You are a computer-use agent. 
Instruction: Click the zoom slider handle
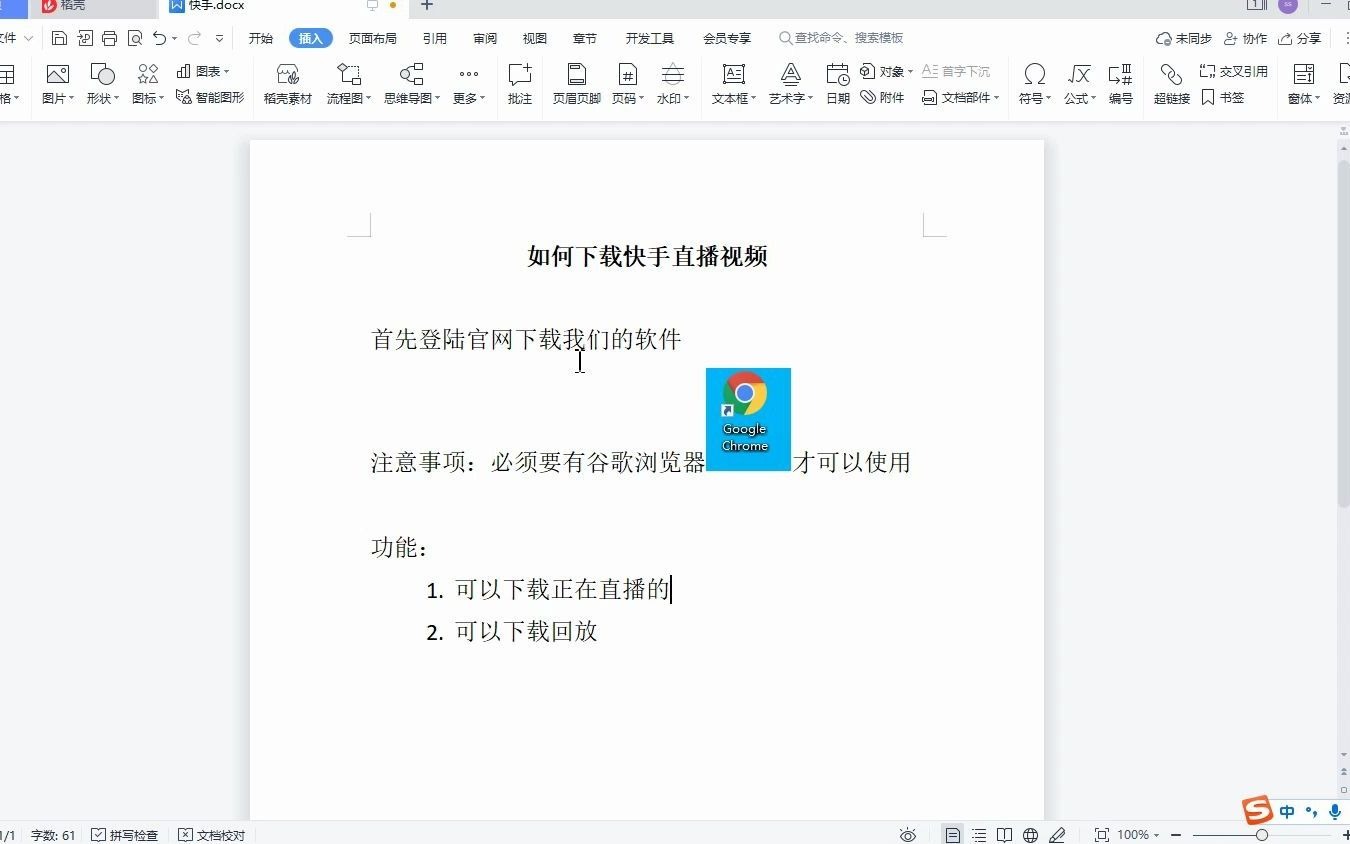1262,835
